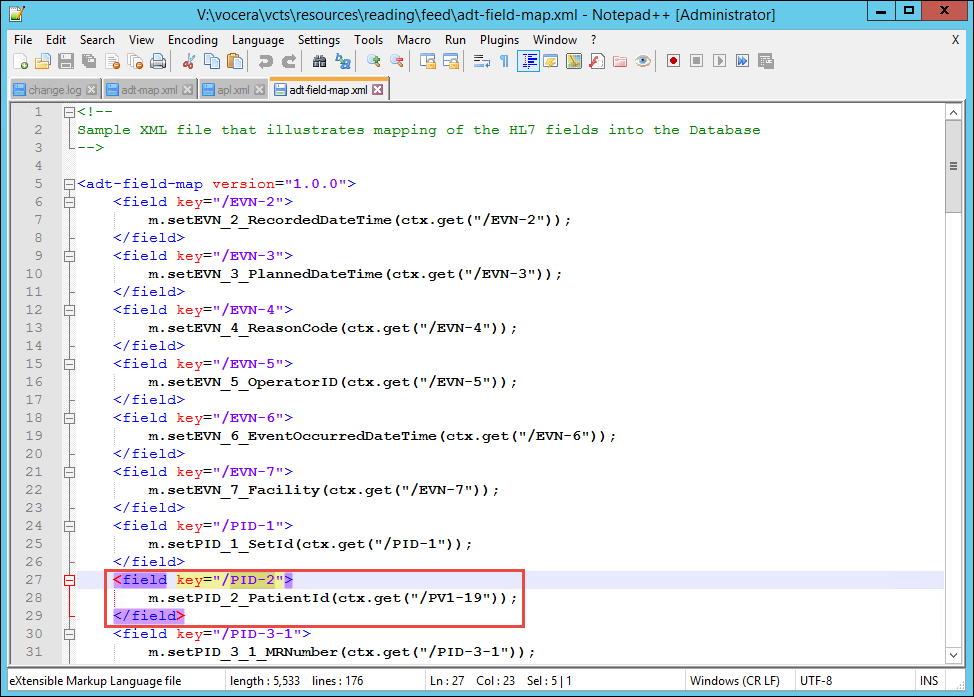The width and height of the screenshot is (974, 697).
Task: Open Find with the binoculars icon
Action: pyautogui.click(x=320, y=62)
